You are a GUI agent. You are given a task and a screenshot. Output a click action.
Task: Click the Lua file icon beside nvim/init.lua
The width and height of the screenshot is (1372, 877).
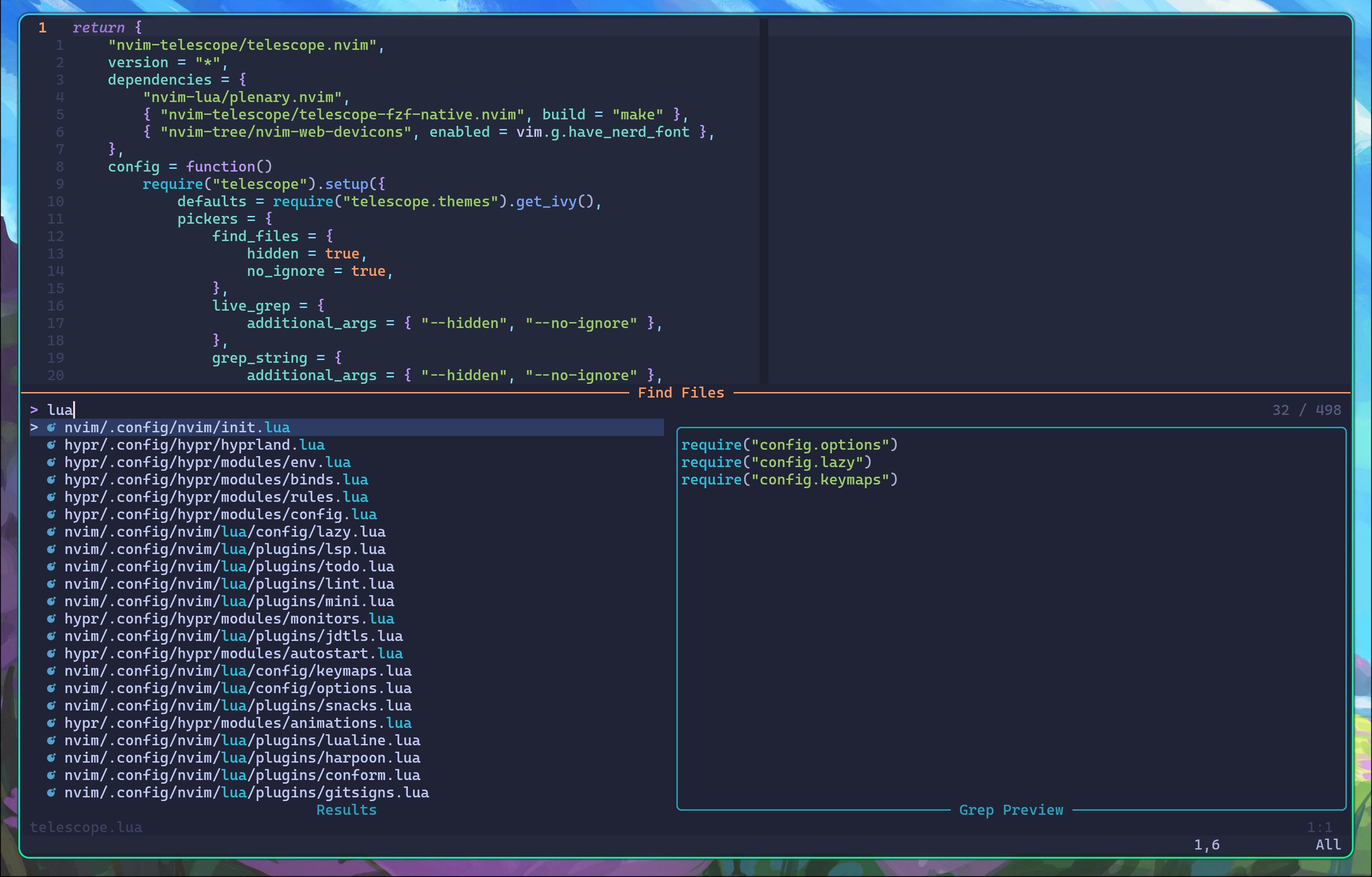(51, 427)
